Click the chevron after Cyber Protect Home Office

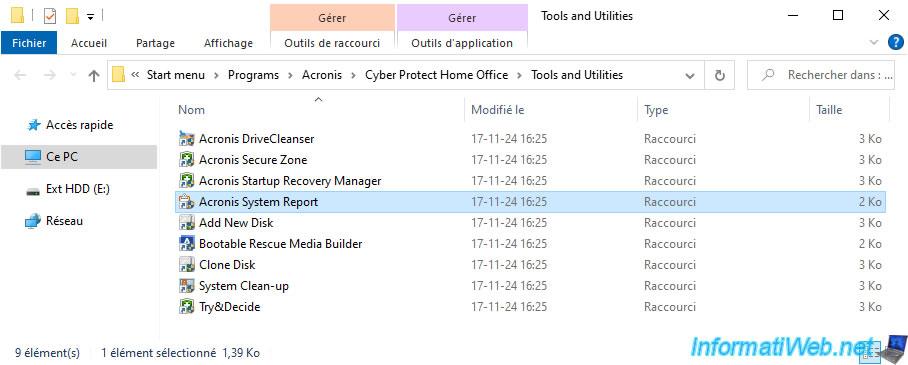tap(519, 75)
